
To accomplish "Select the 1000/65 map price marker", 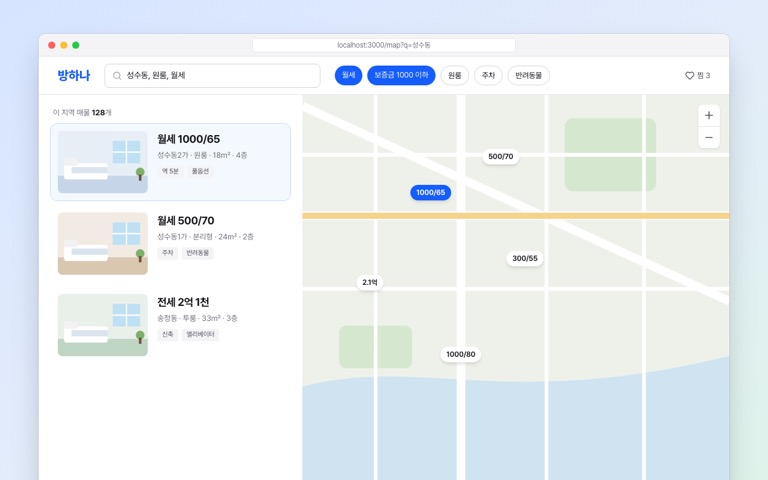I will point(431,192).
